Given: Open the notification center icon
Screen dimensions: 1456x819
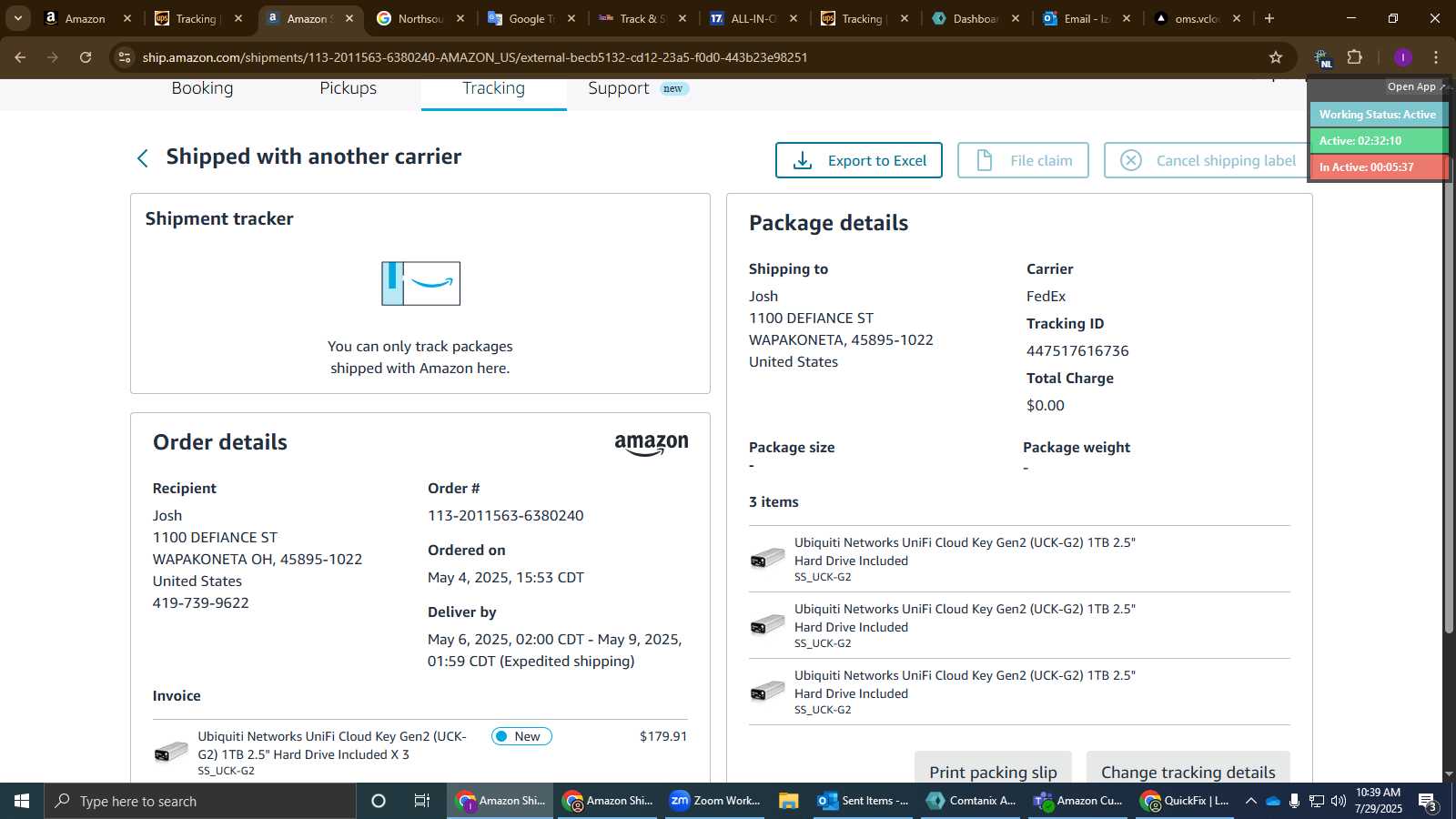Looking at the screenshot, I should (x=1428, y=802).
